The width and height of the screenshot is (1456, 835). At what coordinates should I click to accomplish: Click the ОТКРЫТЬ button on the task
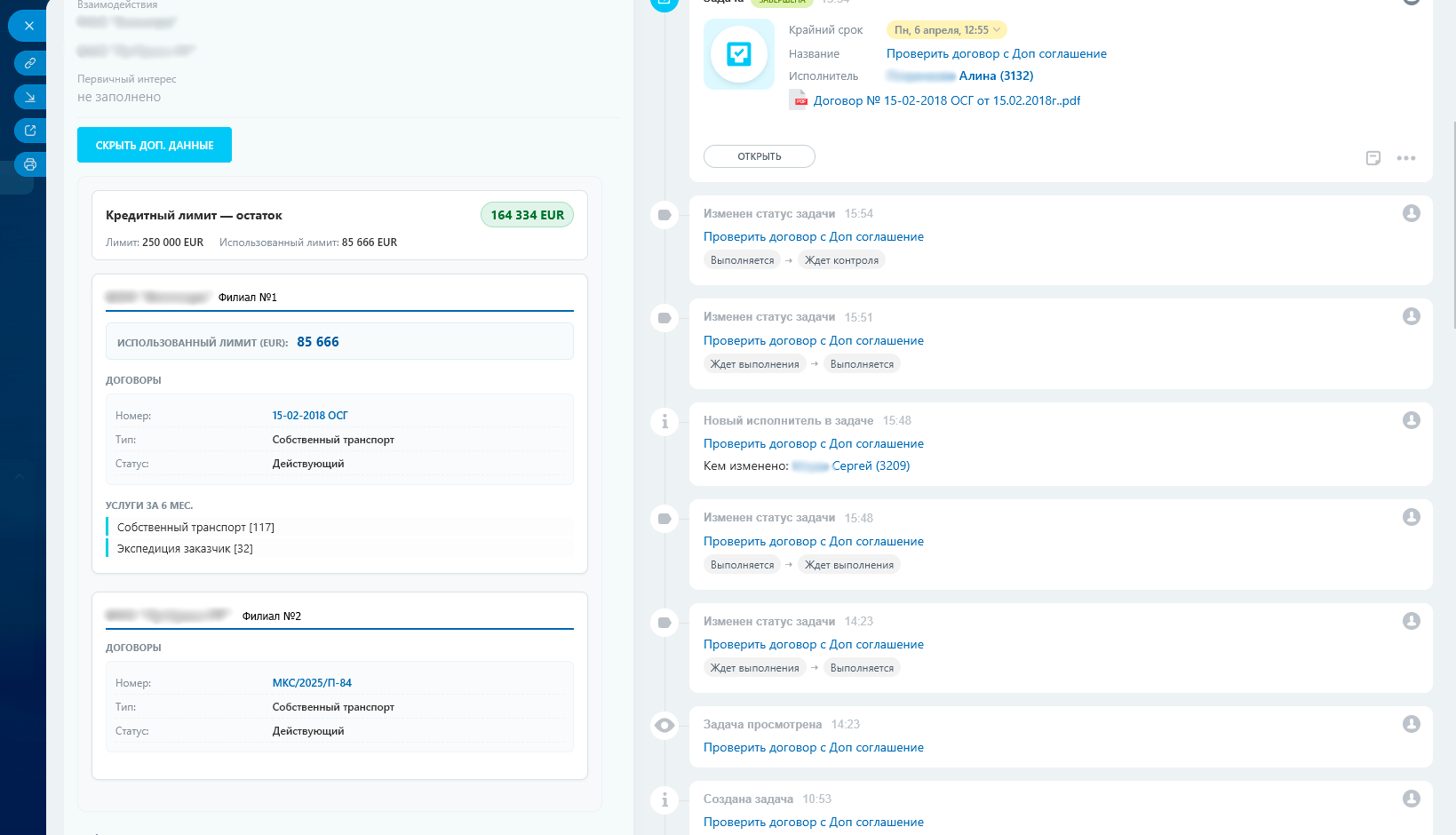pyautogui.click(x=760, y=156)
